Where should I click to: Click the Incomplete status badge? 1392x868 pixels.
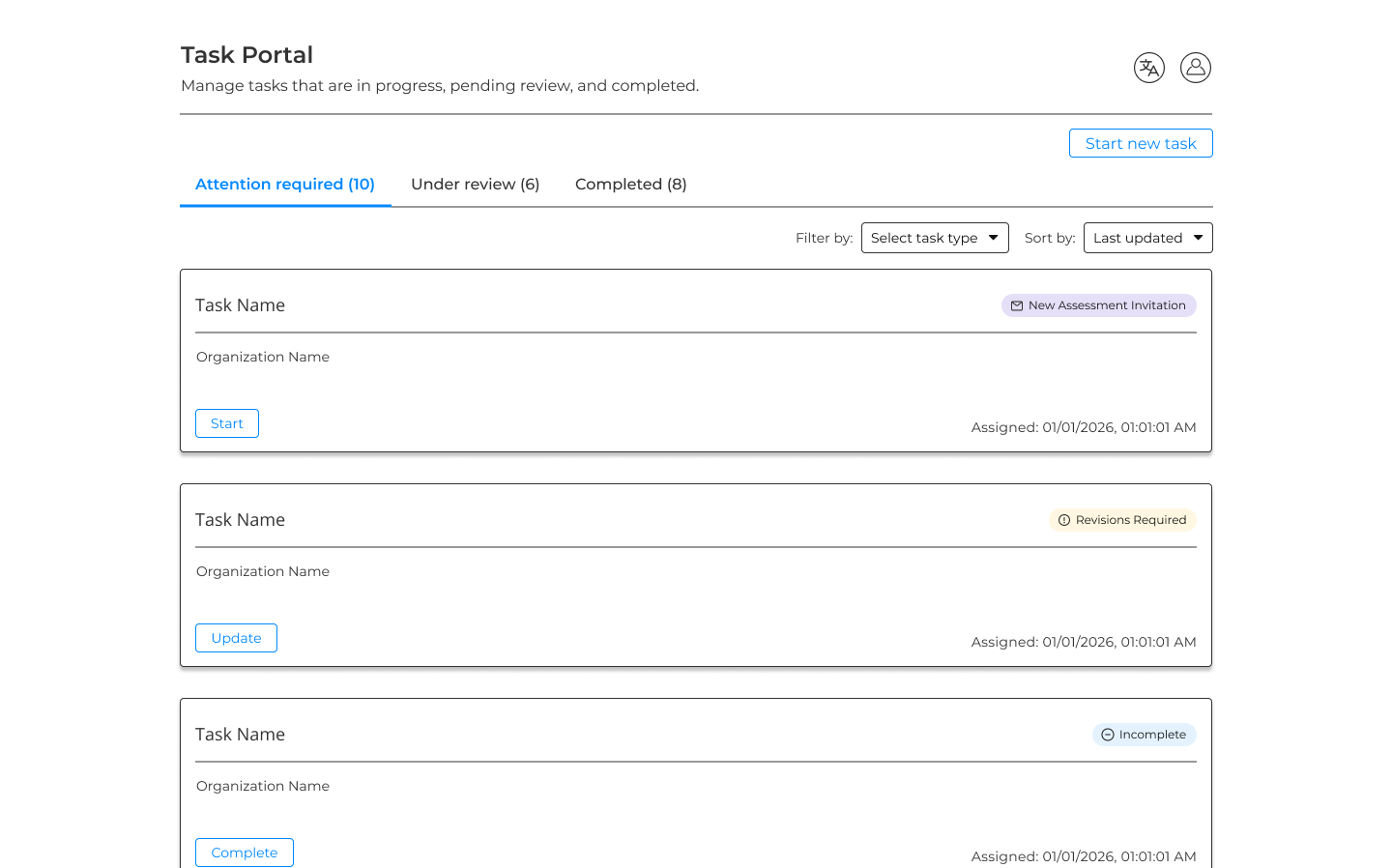(1144, 735)
